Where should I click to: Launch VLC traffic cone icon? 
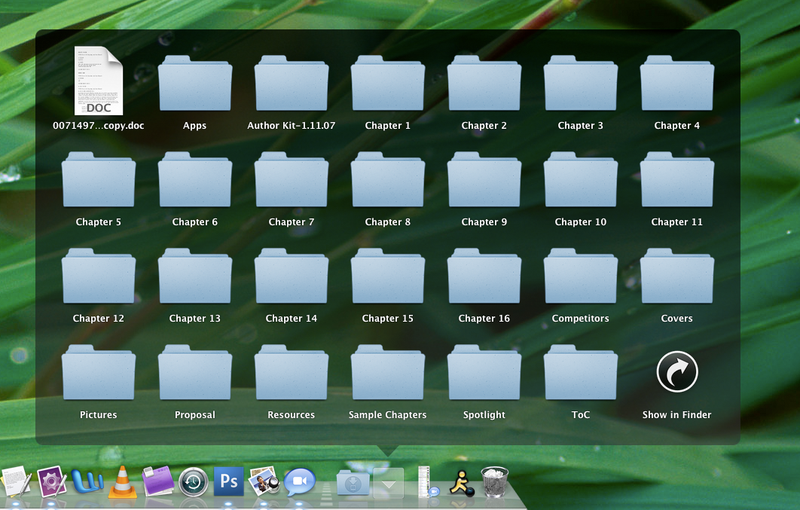pos(122,482)
